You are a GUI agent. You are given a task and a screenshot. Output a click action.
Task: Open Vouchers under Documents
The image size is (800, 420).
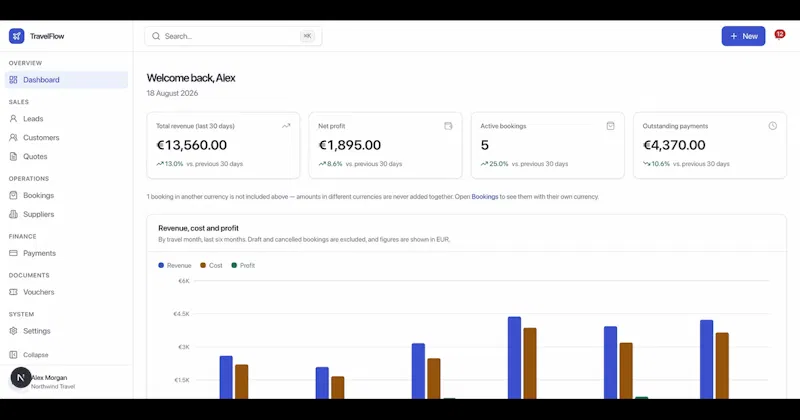click(66, 292)
